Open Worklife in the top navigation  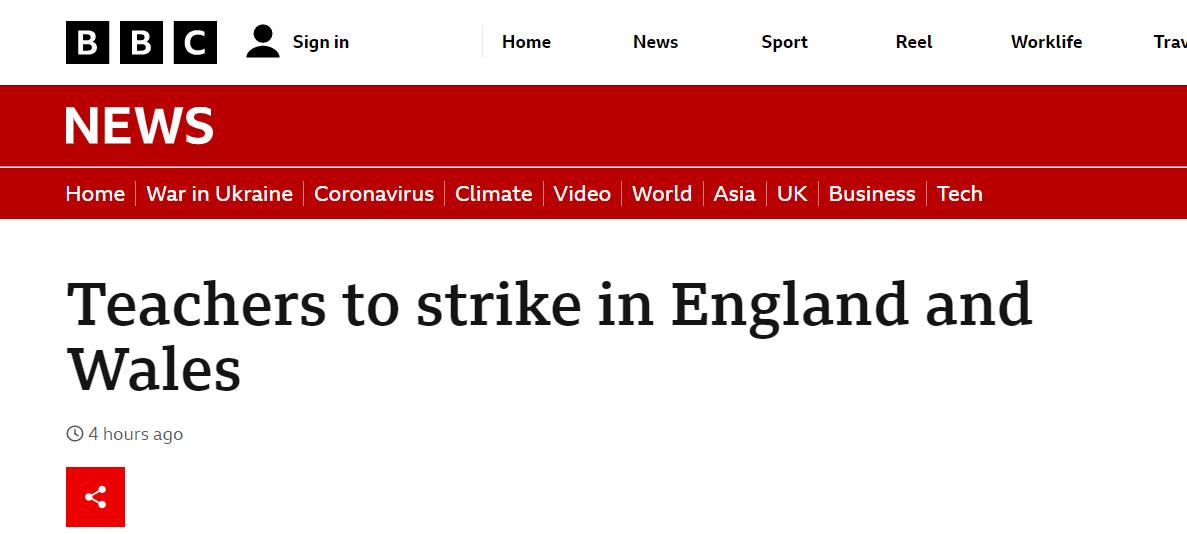(1046, 42)
